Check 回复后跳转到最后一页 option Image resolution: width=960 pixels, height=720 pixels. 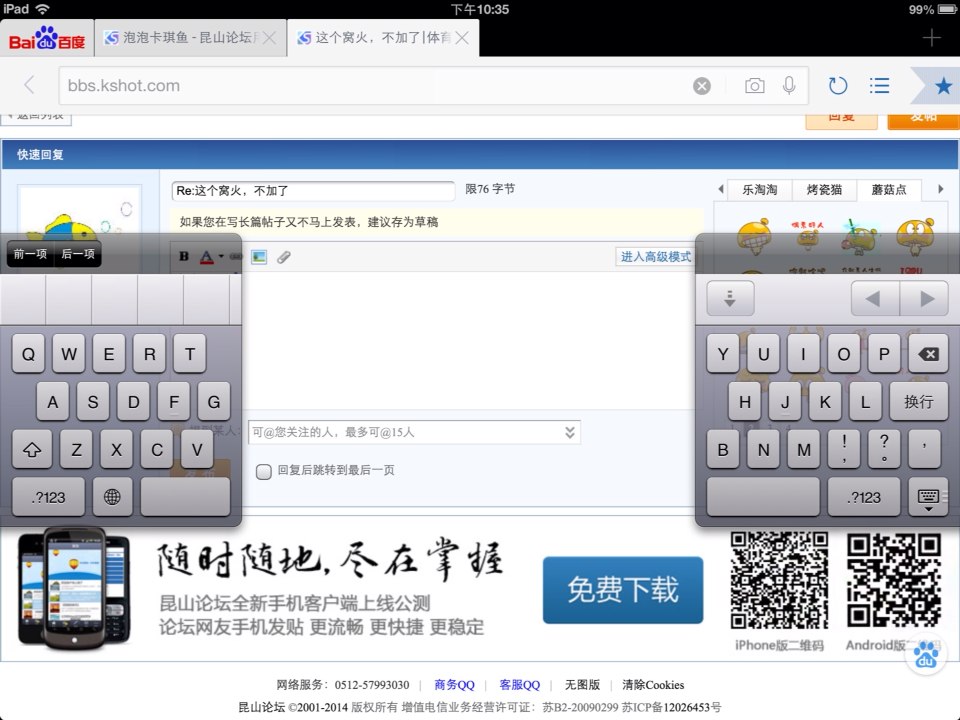point(264,471)
